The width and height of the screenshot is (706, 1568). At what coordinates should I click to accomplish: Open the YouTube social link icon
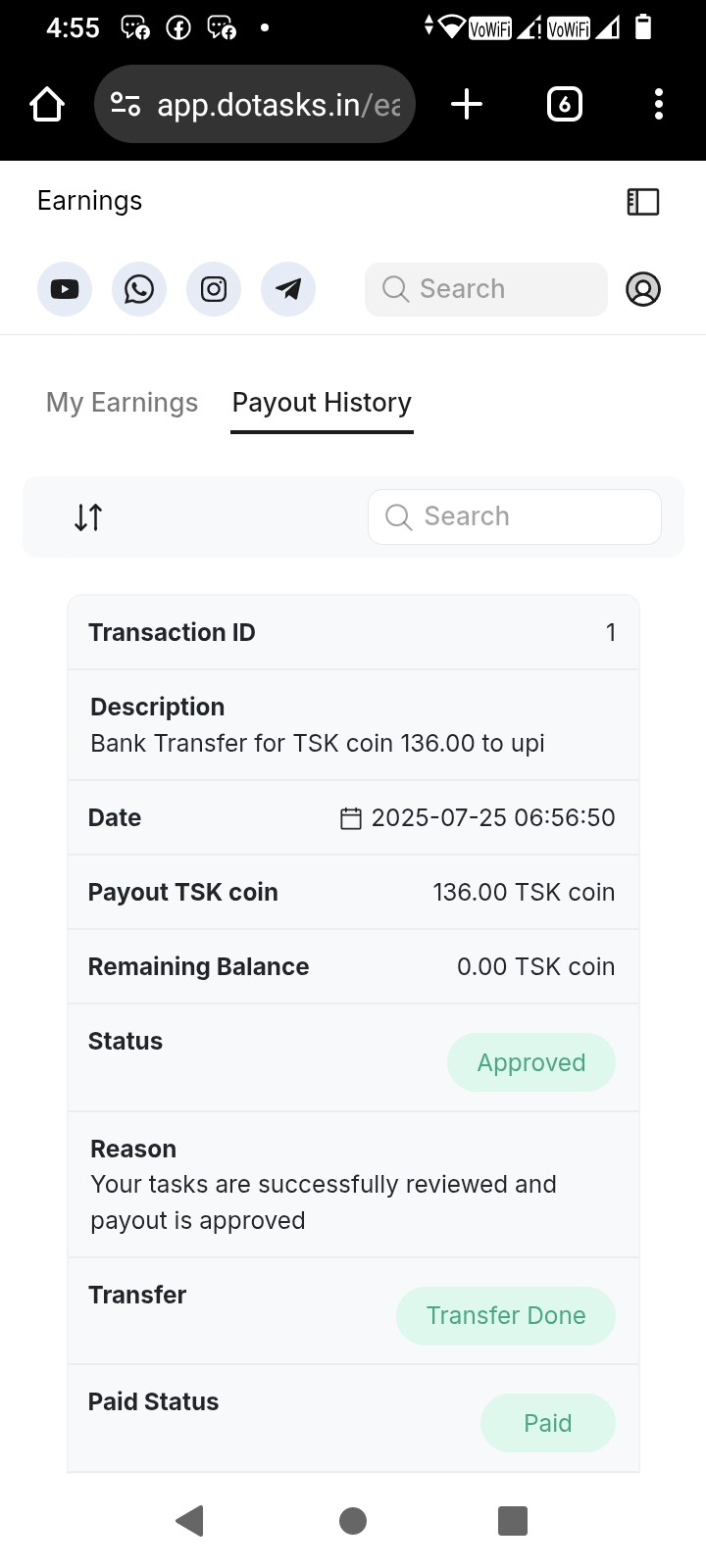(x=65, y=289)
